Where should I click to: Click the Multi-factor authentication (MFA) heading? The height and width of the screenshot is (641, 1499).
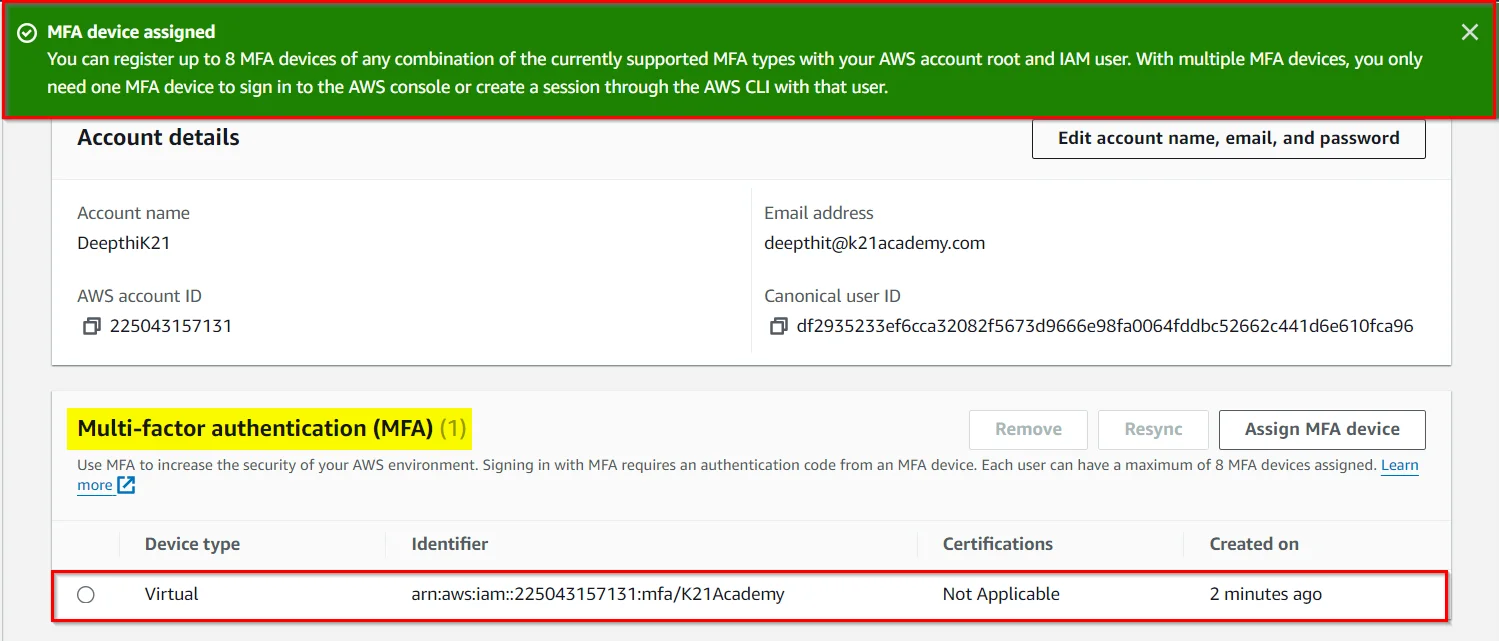[255, 429]
